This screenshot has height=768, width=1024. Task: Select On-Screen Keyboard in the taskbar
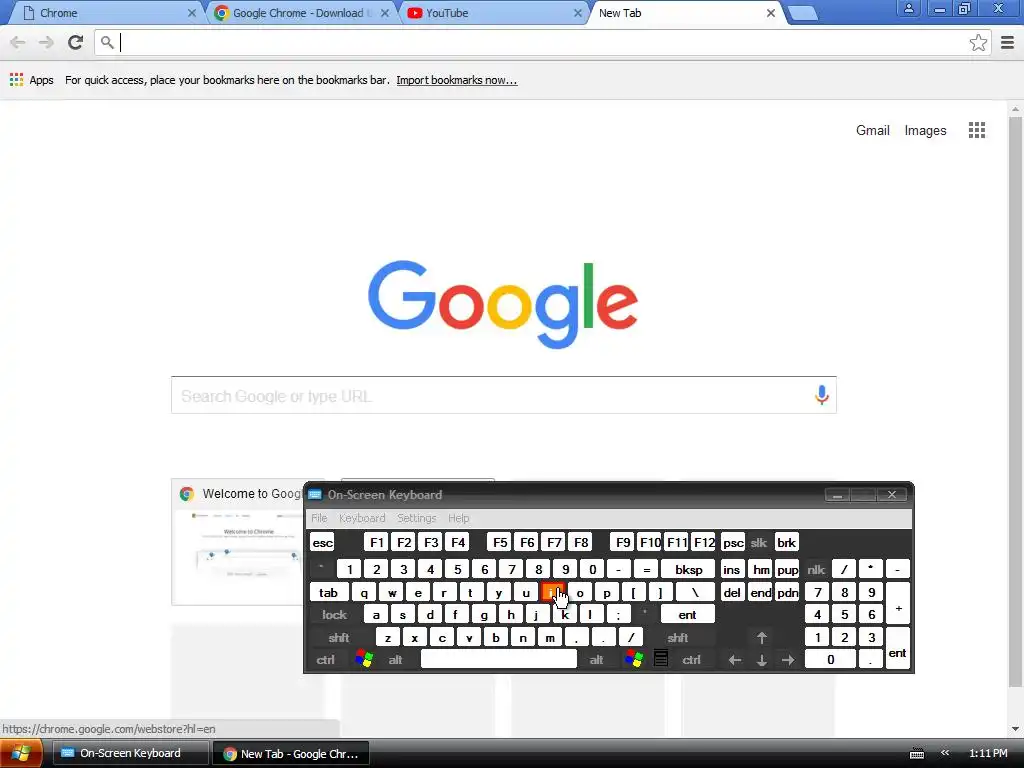(130, 753)
